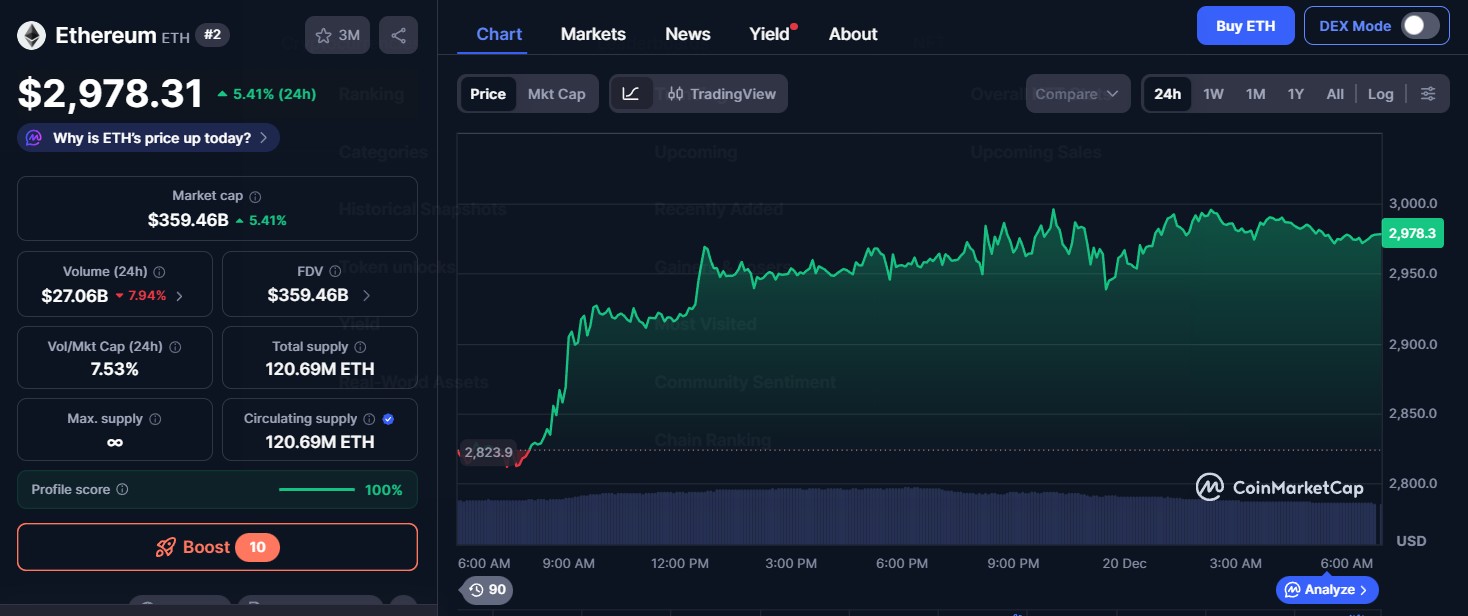The width and height of the screenshot is (1468, 616).
Task: Click the Circulating supply verified checkmark
Action: 390,419
